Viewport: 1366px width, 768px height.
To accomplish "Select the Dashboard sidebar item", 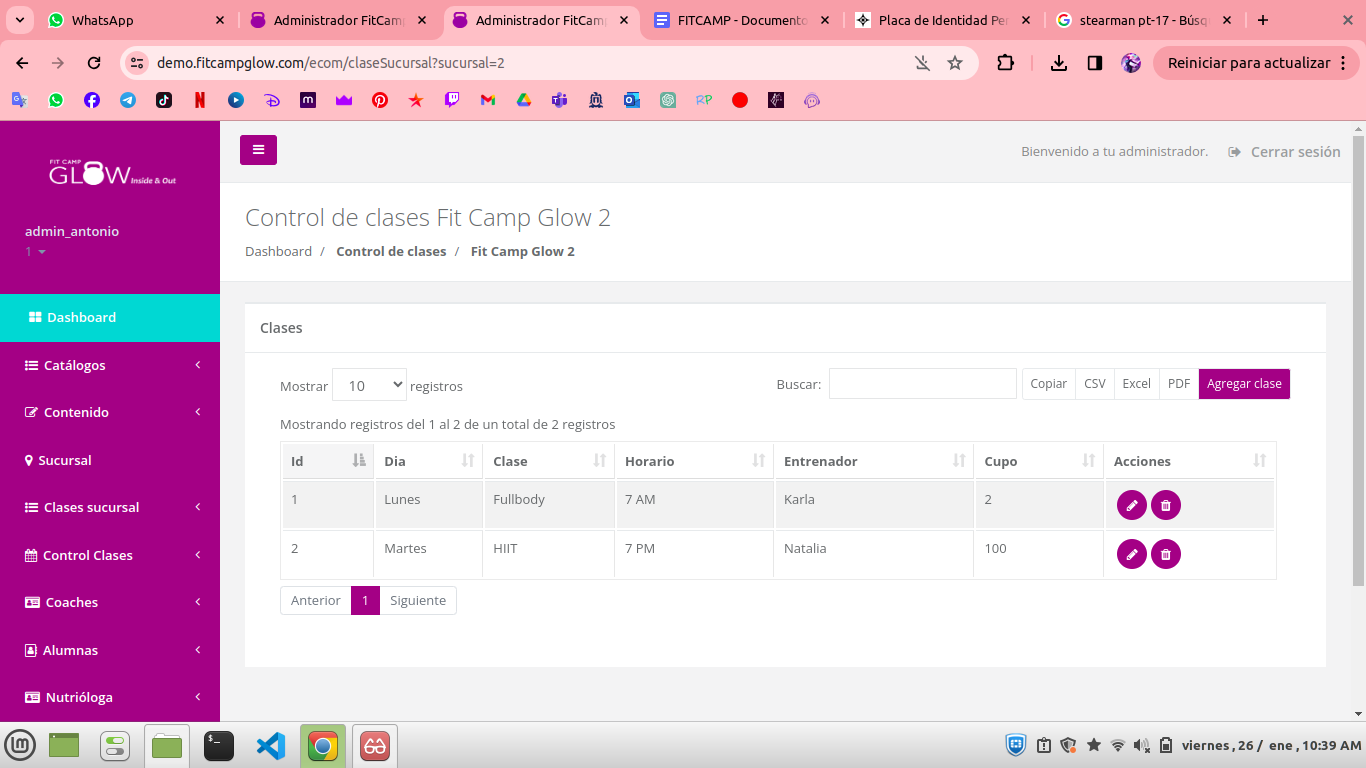I will 110,317.
